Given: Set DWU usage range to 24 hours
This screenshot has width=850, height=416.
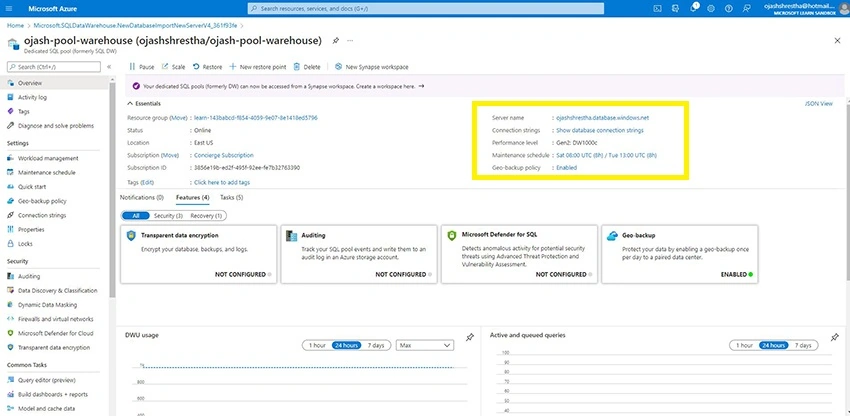Looking at the screenshot, I should (x=347, y=345).
